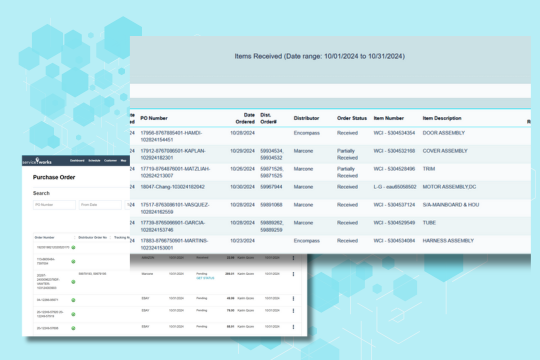Sort the report by Distributor column header

pos(306,118)
